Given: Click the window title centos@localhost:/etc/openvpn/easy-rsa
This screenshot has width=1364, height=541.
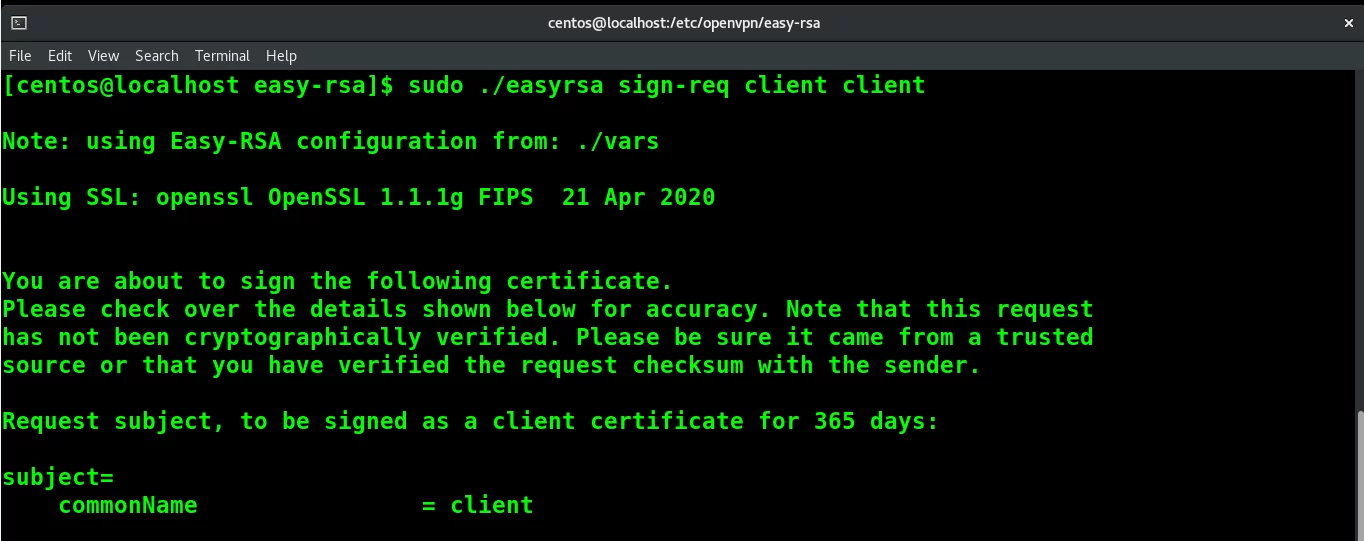Looking at the screenshot, I should [x=684, y=22].
